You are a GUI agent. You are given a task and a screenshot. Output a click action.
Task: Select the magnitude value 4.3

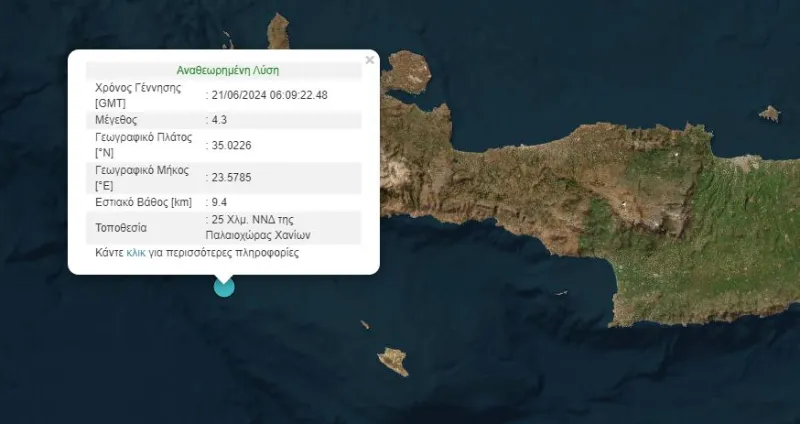point(219,120)
